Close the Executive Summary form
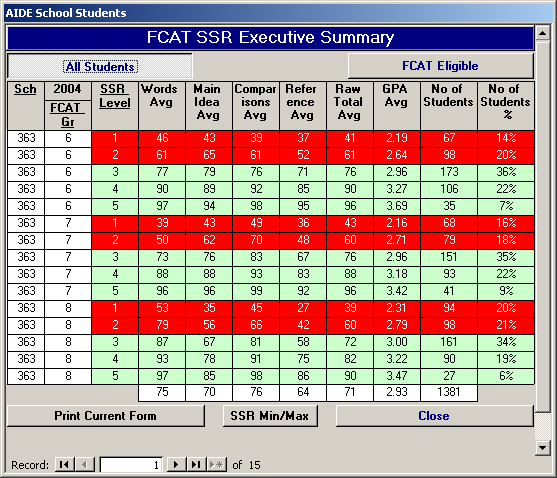Viewport: 557px width, 478px height. [x=434, y=415]
